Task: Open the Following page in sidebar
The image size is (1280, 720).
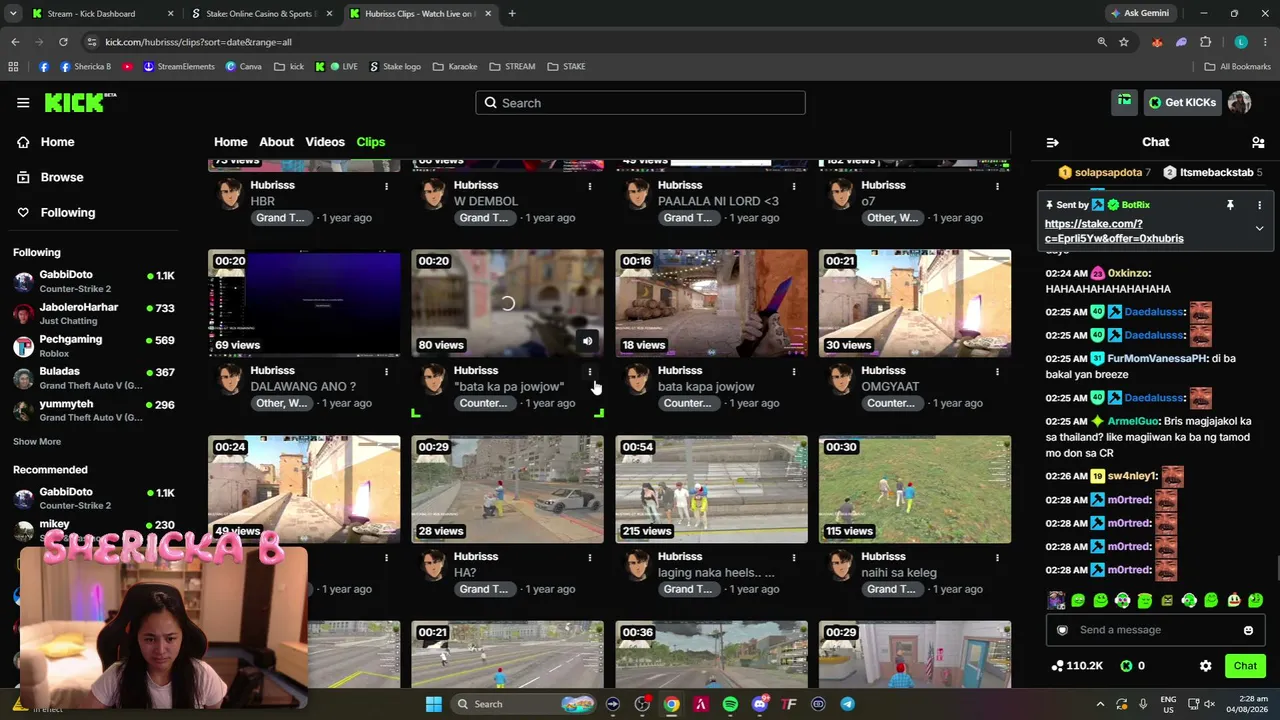Action: tap(68, 212)
